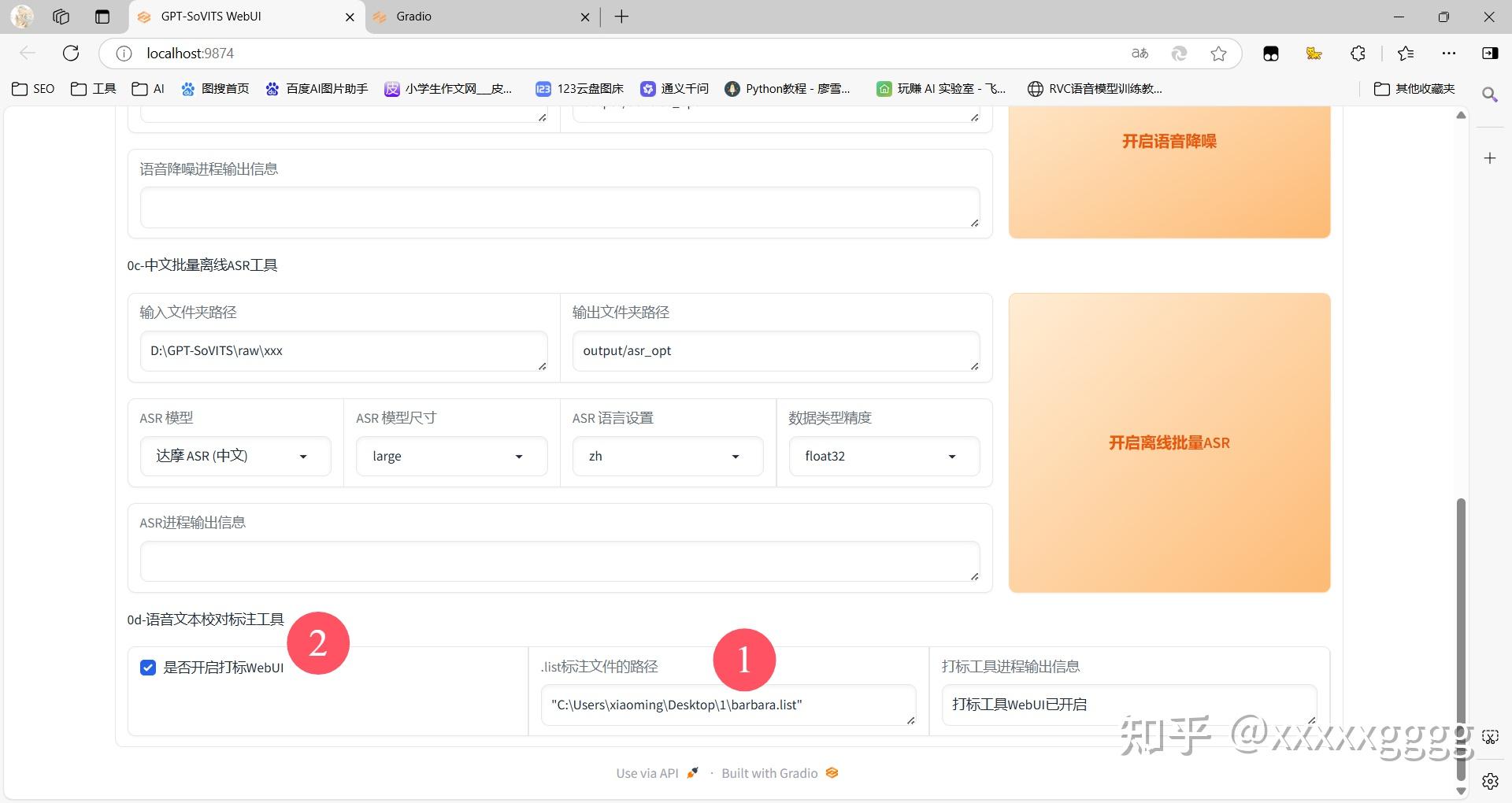Click the 开启离线批量ASR button
1512x803 pixels.
click(1169, 442)
